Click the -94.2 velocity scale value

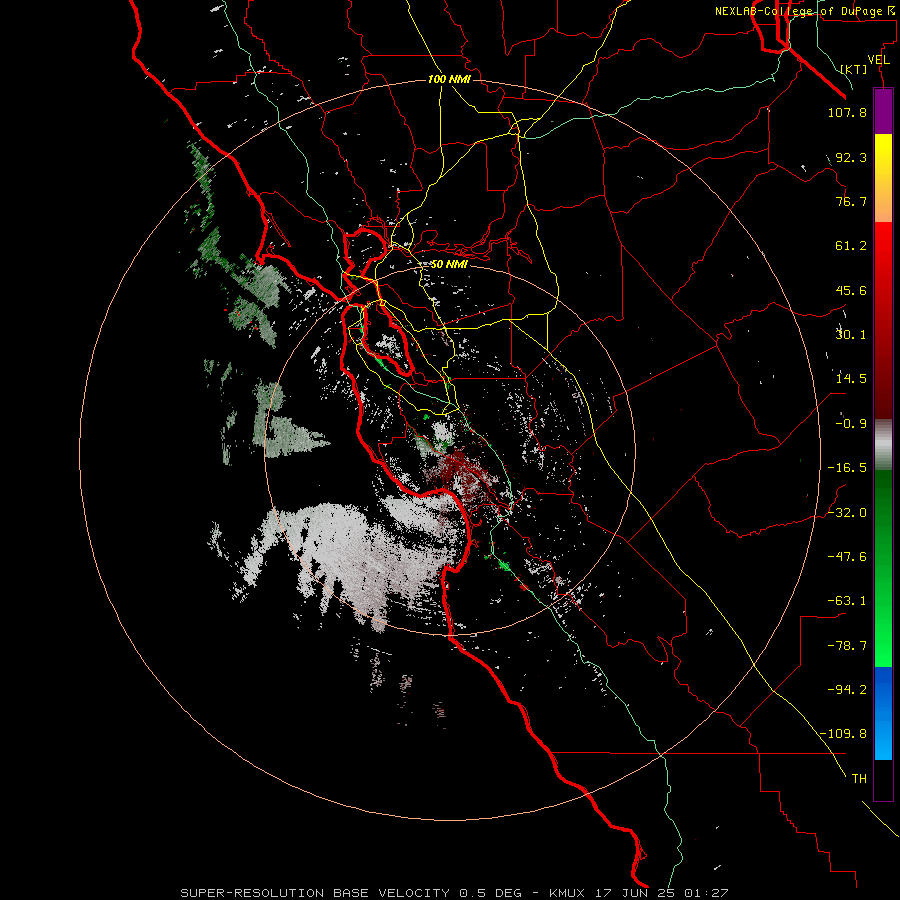(x=847, y=690)
